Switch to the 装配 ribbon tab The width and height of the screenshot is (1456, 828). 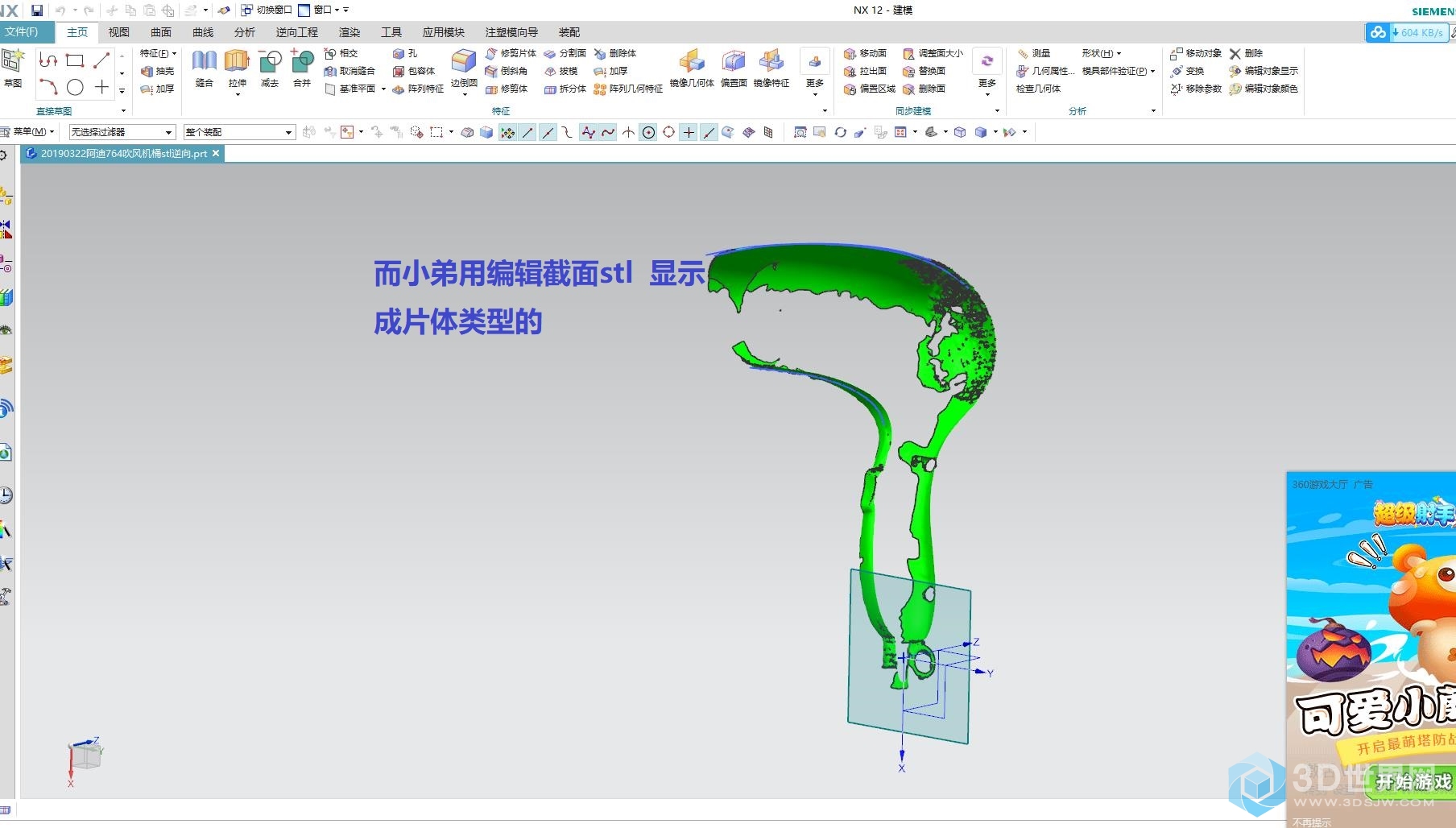569,32
